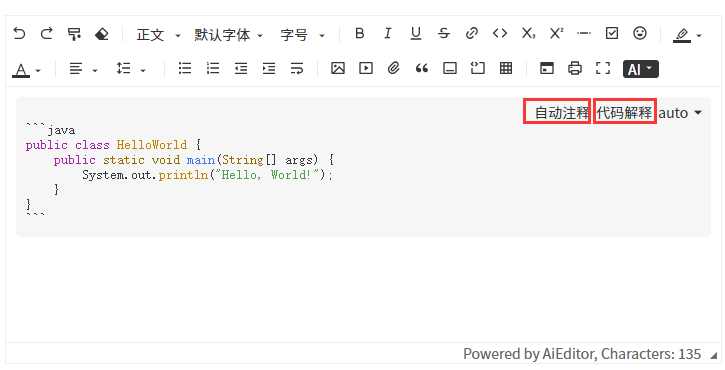
Task: Insert an image
Action: 338,68
